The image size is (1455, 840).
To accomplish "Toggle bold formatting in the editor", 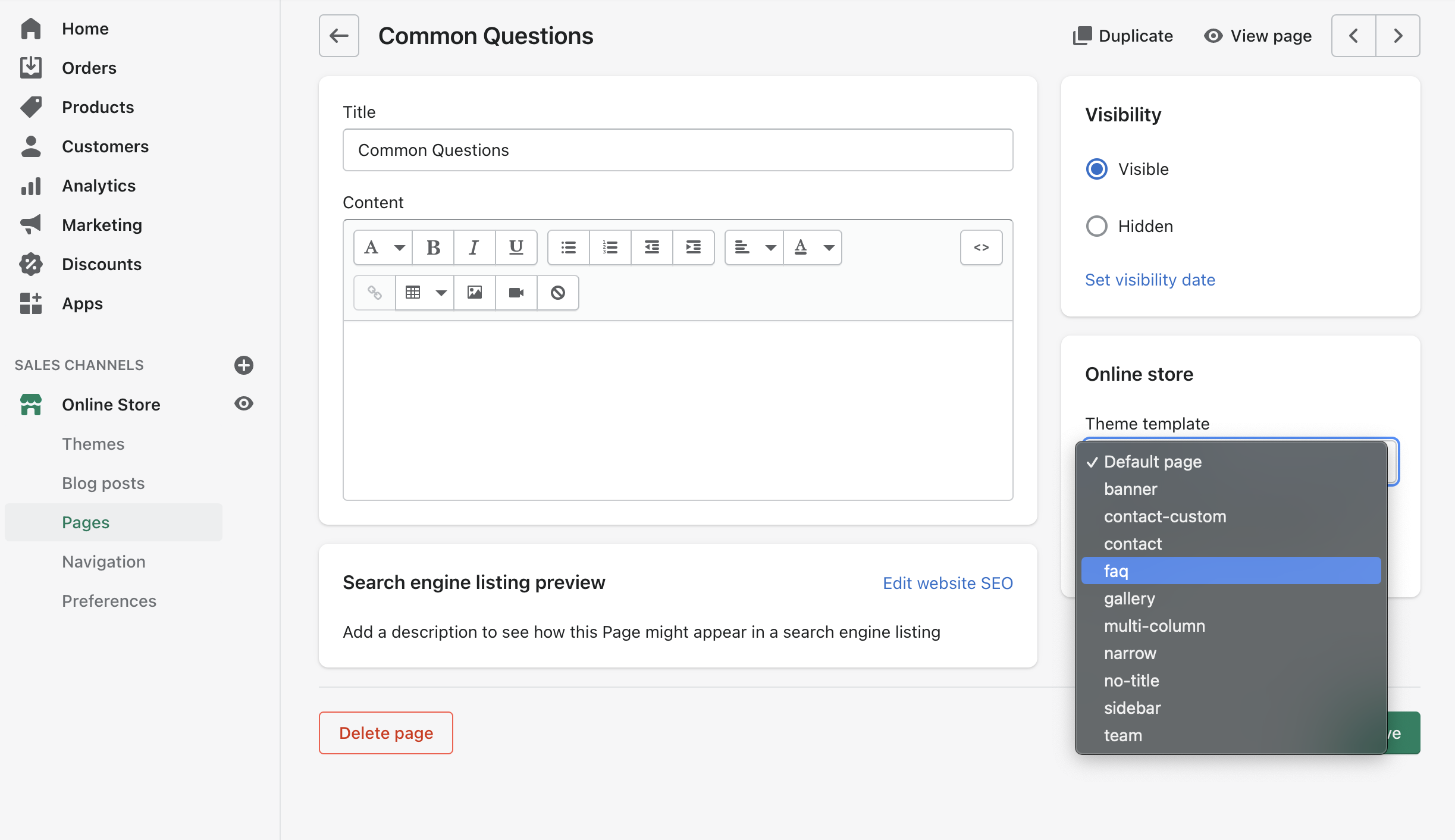I will click(x=433, y=247).
